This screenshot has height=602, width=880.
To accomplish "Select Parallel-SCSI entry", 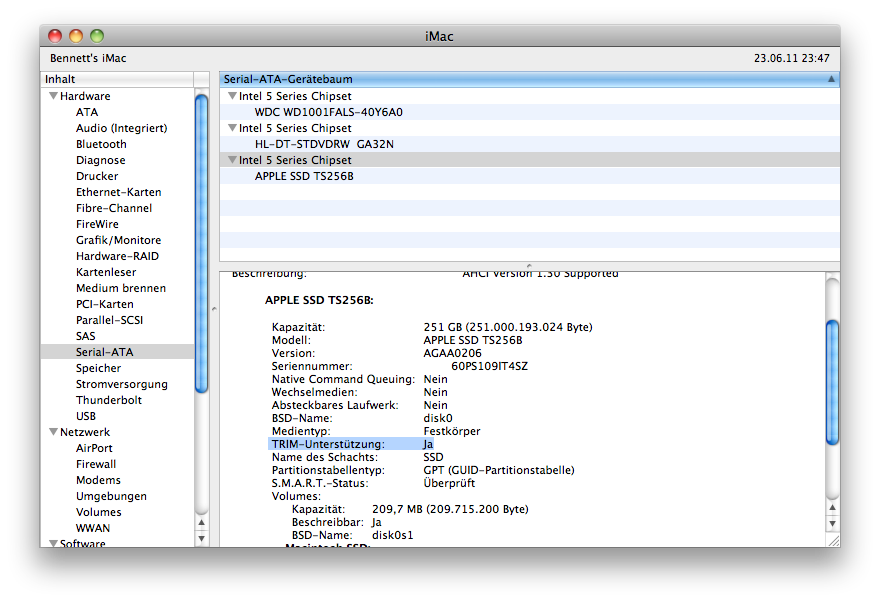I will (x=109, y=320).
